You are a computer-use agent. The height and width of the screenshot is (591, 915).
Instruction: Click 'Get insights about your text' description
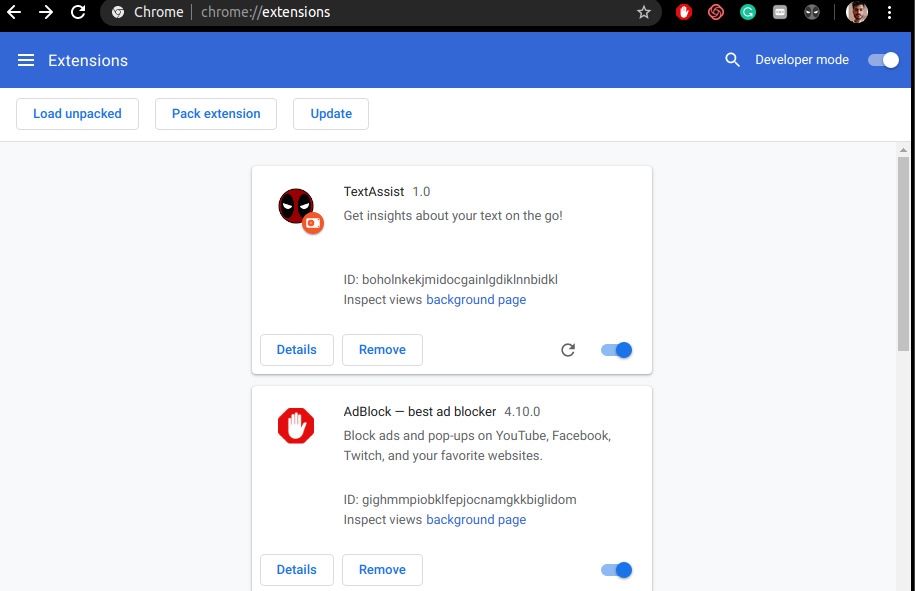(453, 216)
